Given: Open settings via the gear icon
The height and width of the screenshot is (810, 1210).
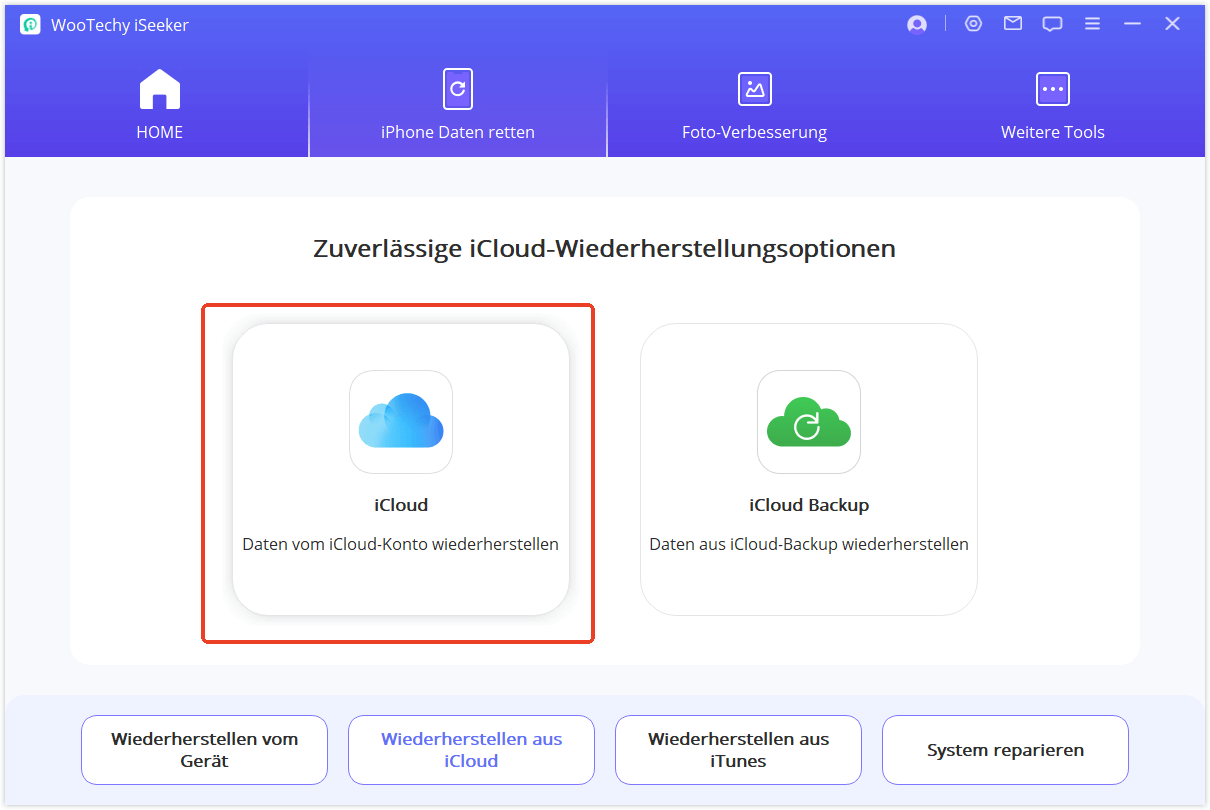Looking at the screenshot, I should pyautogui.click(x=973, y=23).
